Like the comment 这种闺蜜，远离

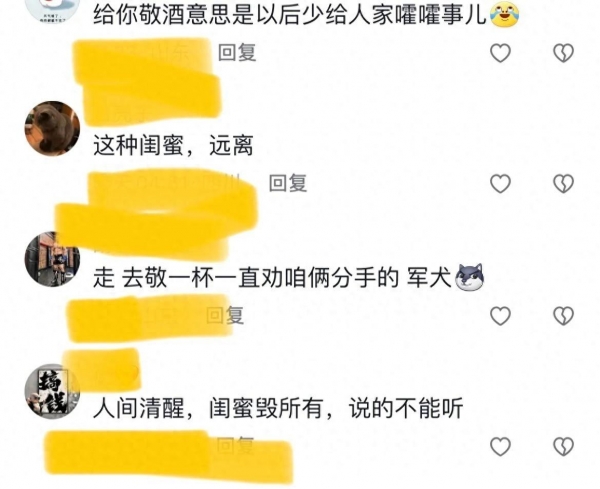(501, 183)
